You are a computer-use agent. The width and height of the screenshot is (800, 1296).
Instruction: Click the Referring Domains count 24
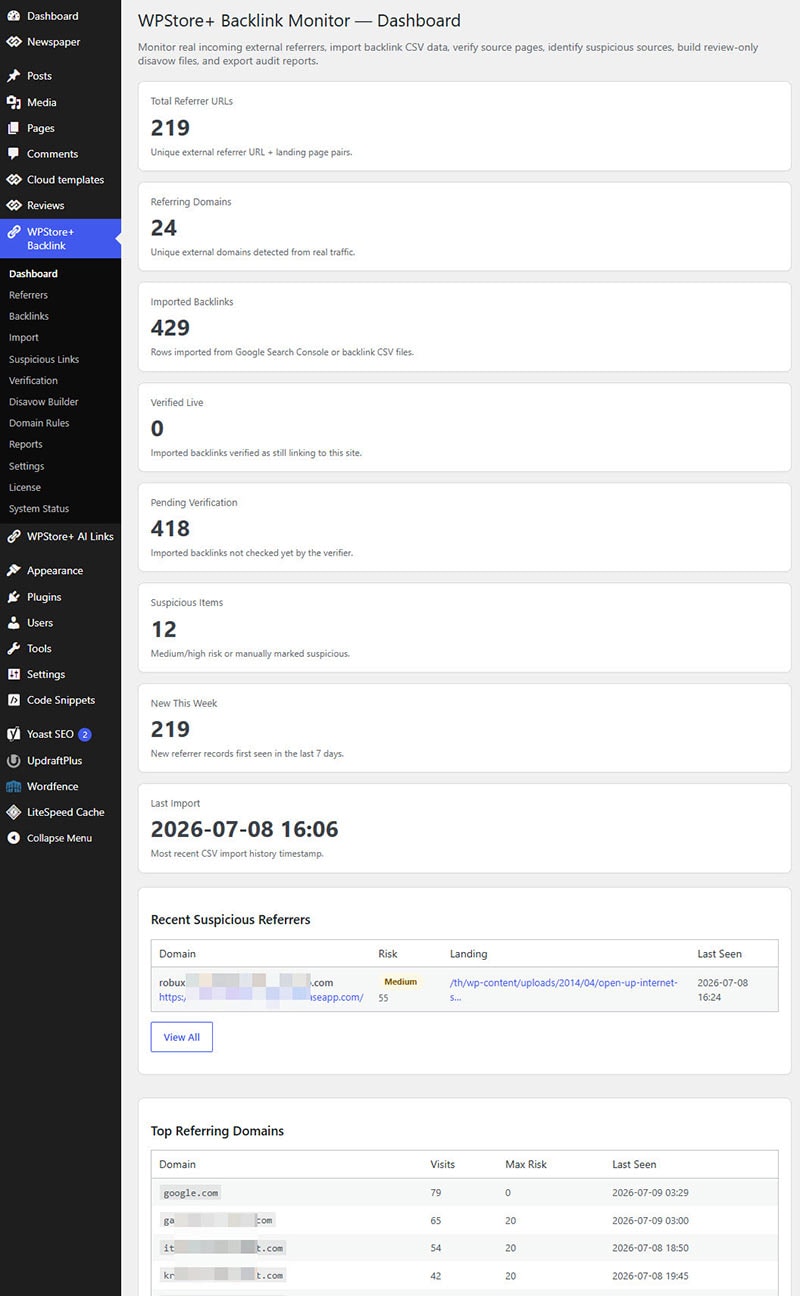pyautogui.click(x=164, y=228)
